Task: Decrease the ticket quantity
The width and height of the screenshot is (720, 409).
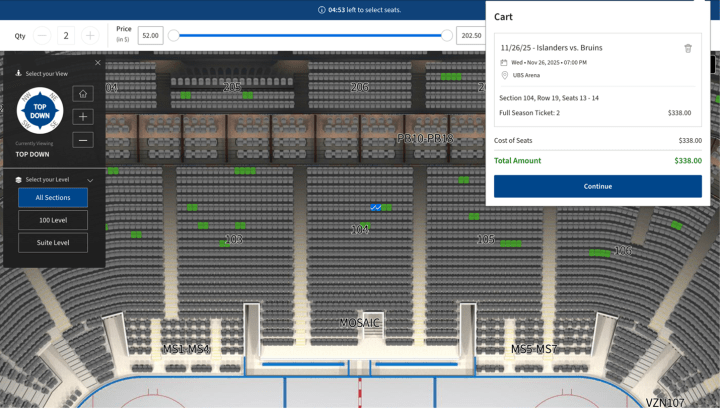Action: (x=42, y=36)
